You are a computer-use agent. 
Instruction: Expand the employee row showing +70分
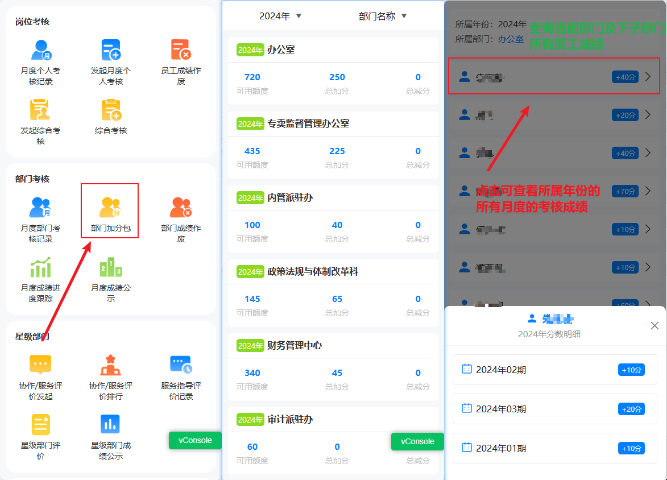pyautogui.click(x=553, y=190)
